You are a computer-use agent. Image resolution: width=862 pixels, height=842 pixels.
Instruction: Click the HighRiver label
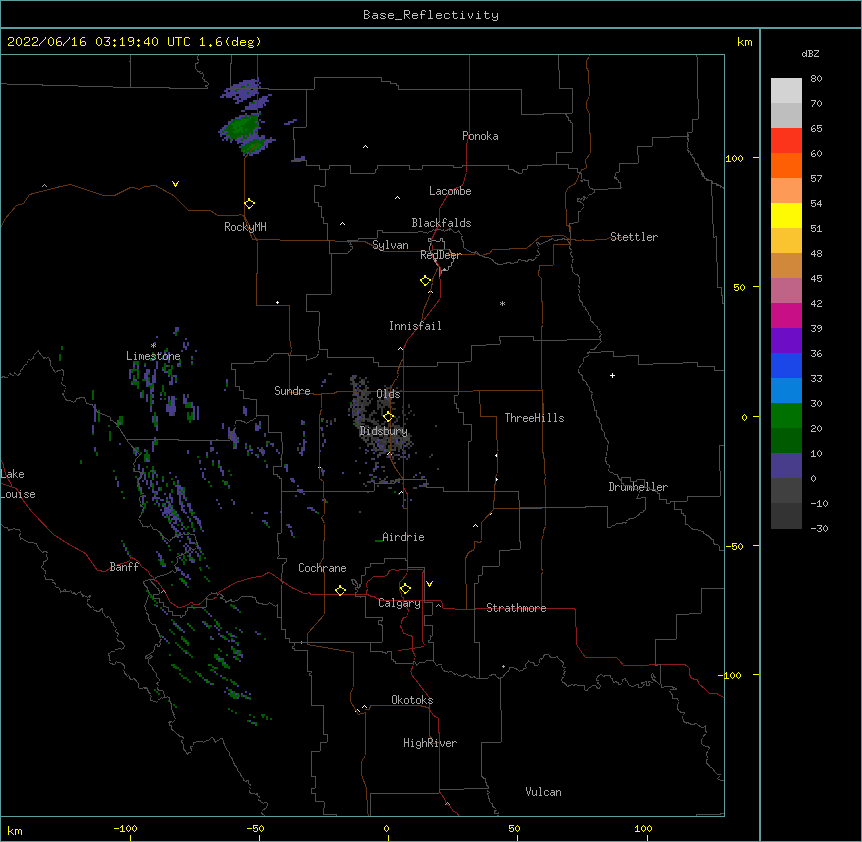(430, 743)
